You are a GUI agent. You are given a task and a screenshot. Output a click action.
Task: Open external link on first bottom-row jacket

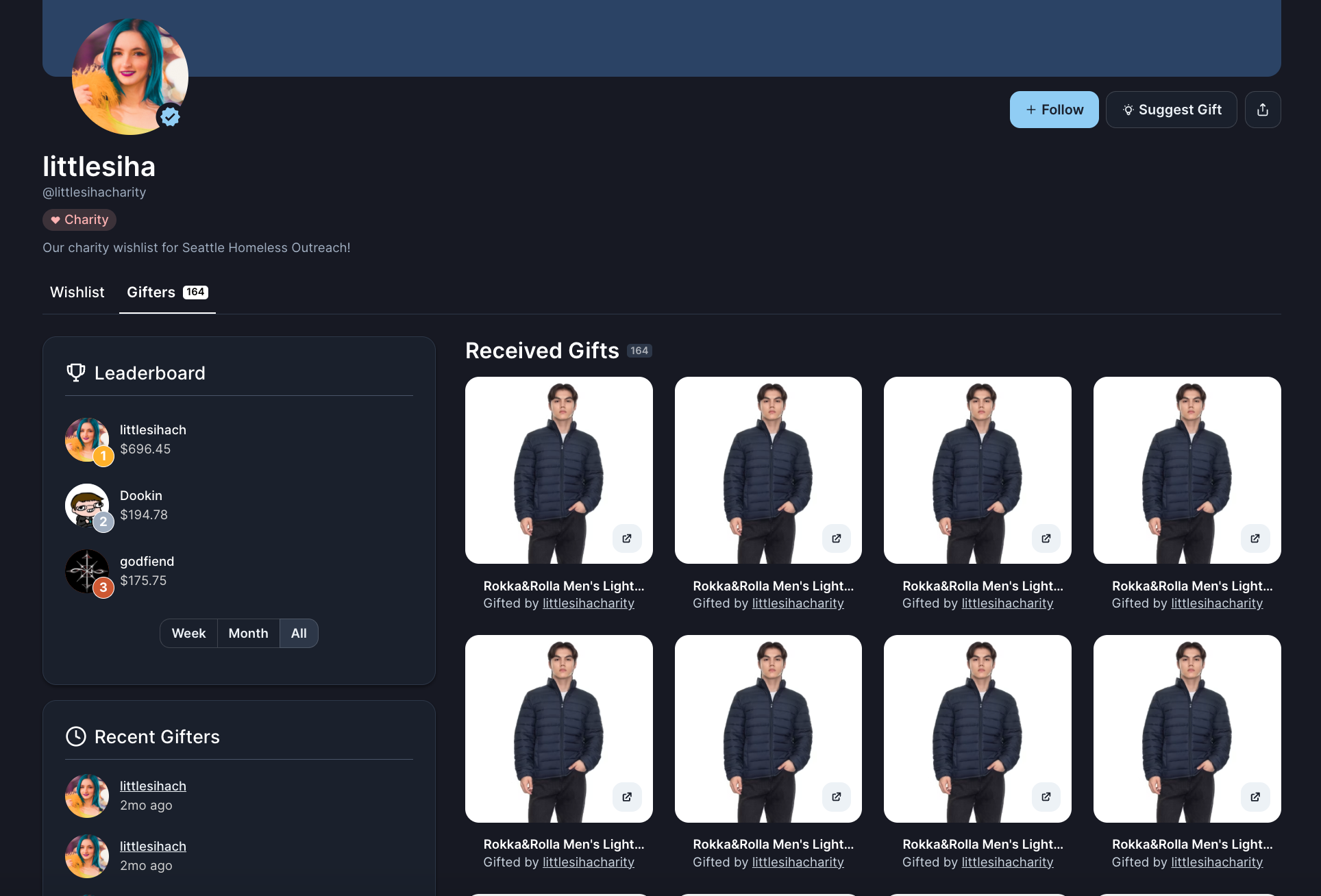pos(626,797)
